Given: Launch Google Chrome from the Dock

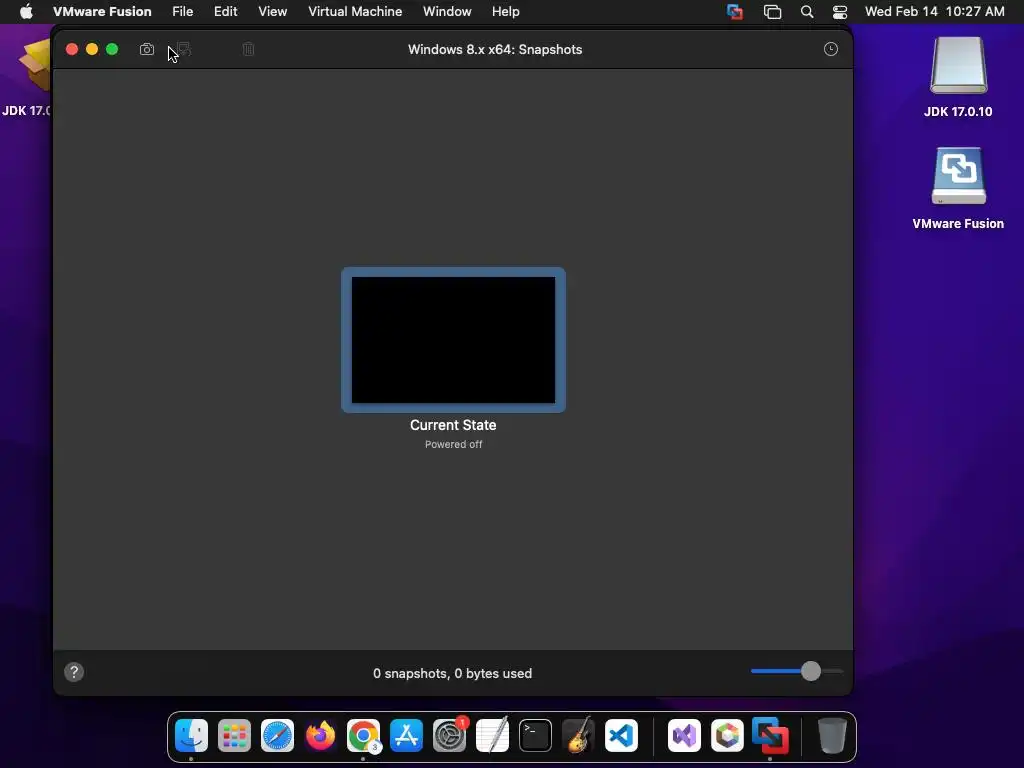Looking at the screenshot, I should pos(363,736).
